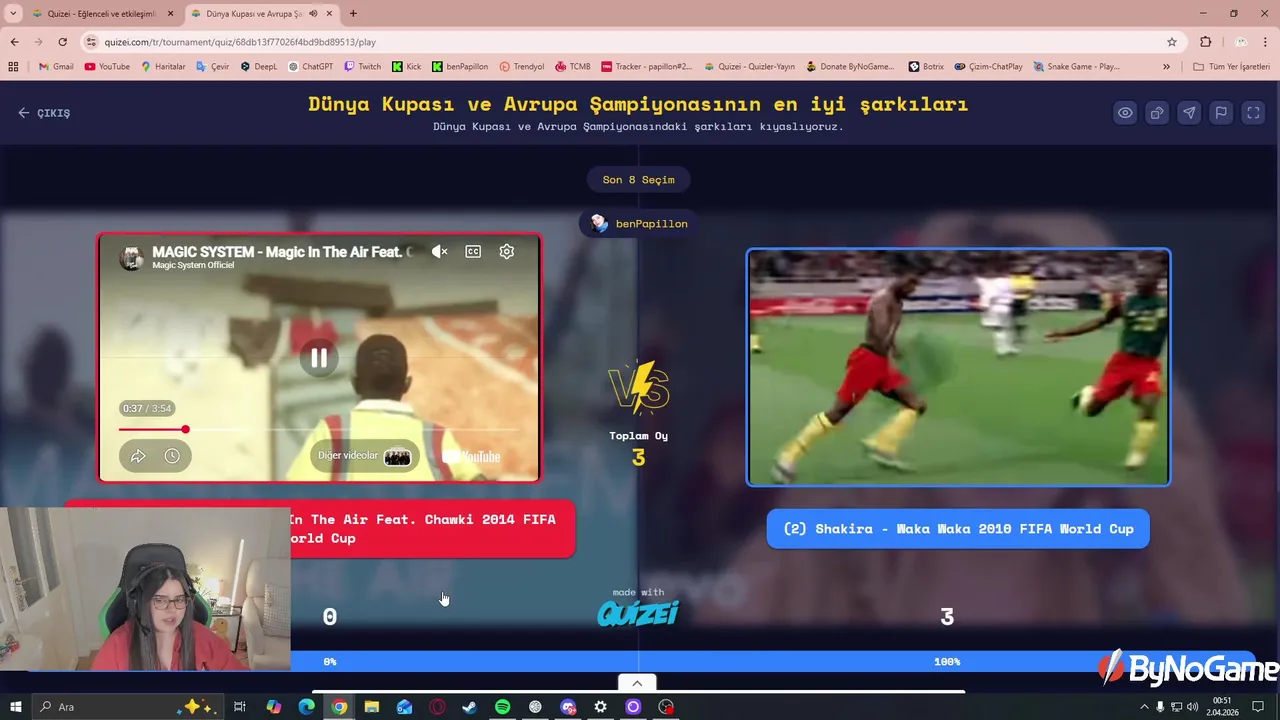Screen dimensions: 1280x720
Task: Mute the tab via its audio icon
Action: tap(313, 14)
